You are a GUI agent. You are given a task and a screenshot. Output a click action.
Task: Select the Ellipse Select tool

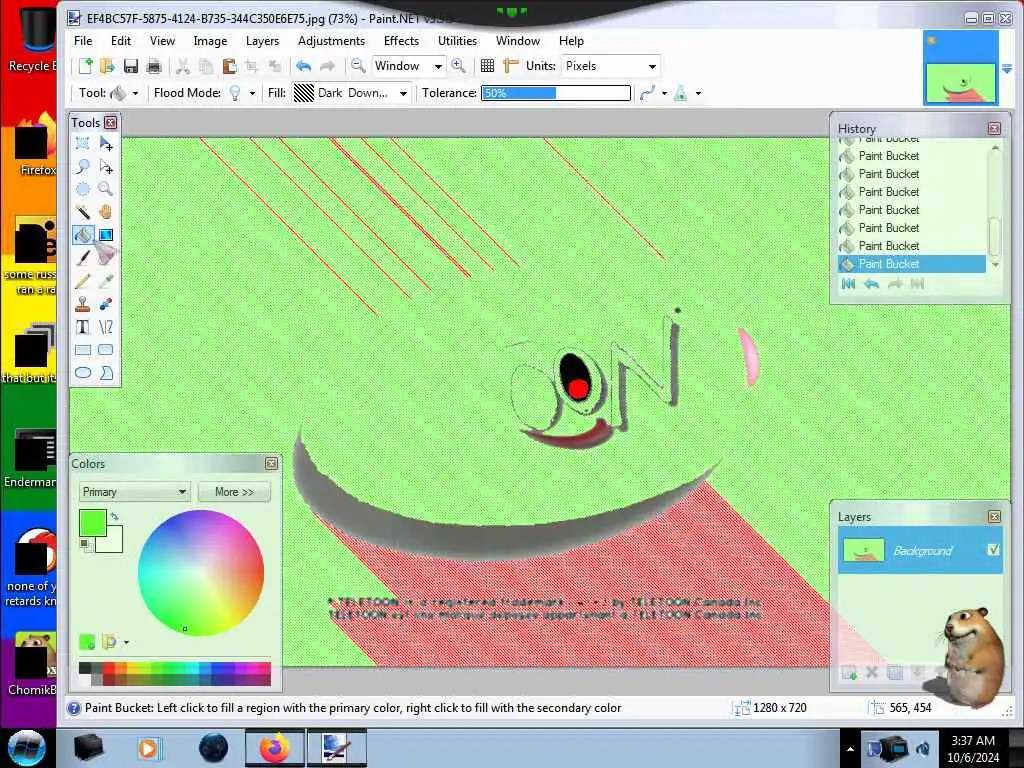[x=83, y=189]
